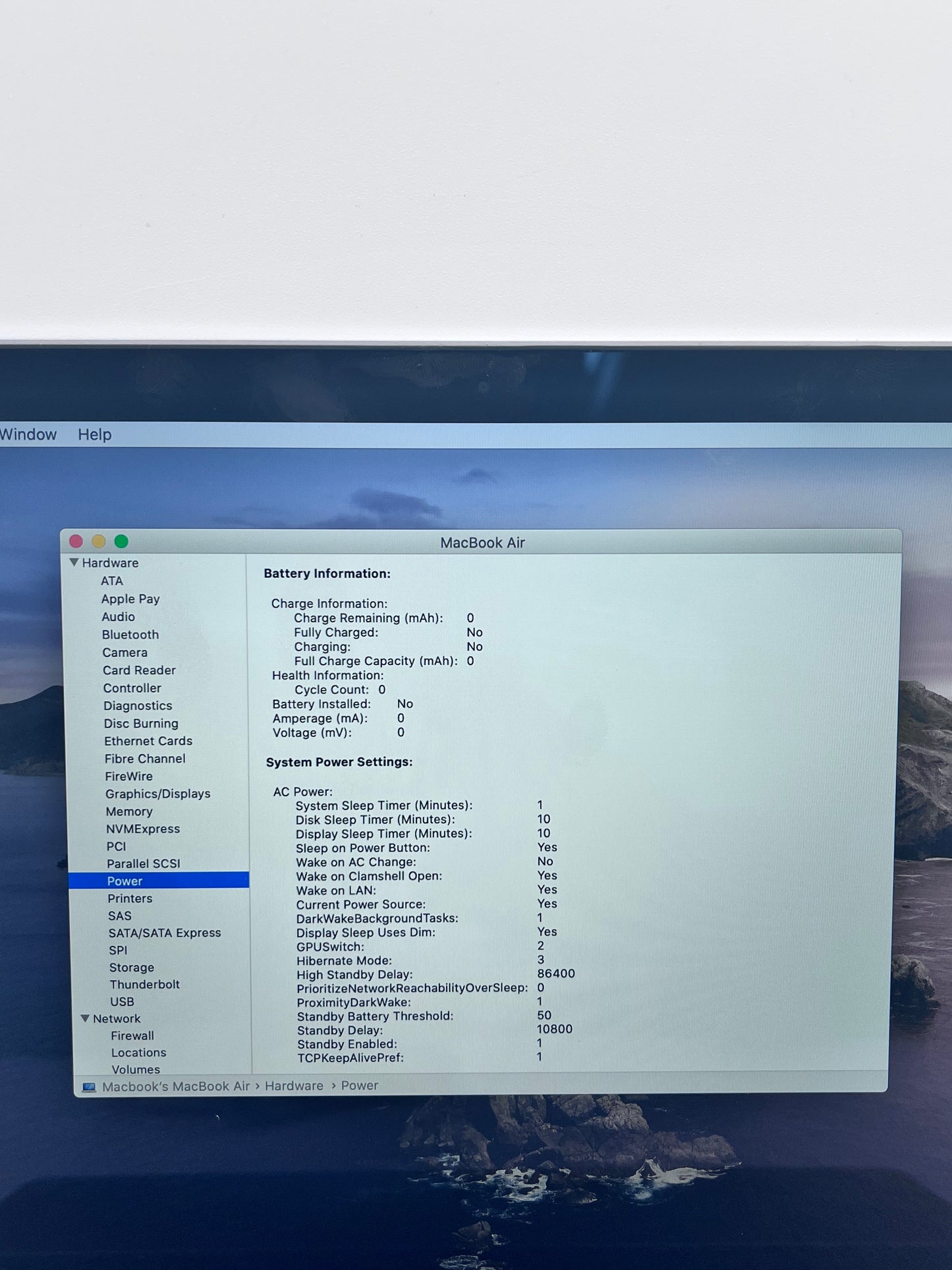Select Ethernet Cards in the sidebar
The image size is (952, 1270).
(148, 741)
